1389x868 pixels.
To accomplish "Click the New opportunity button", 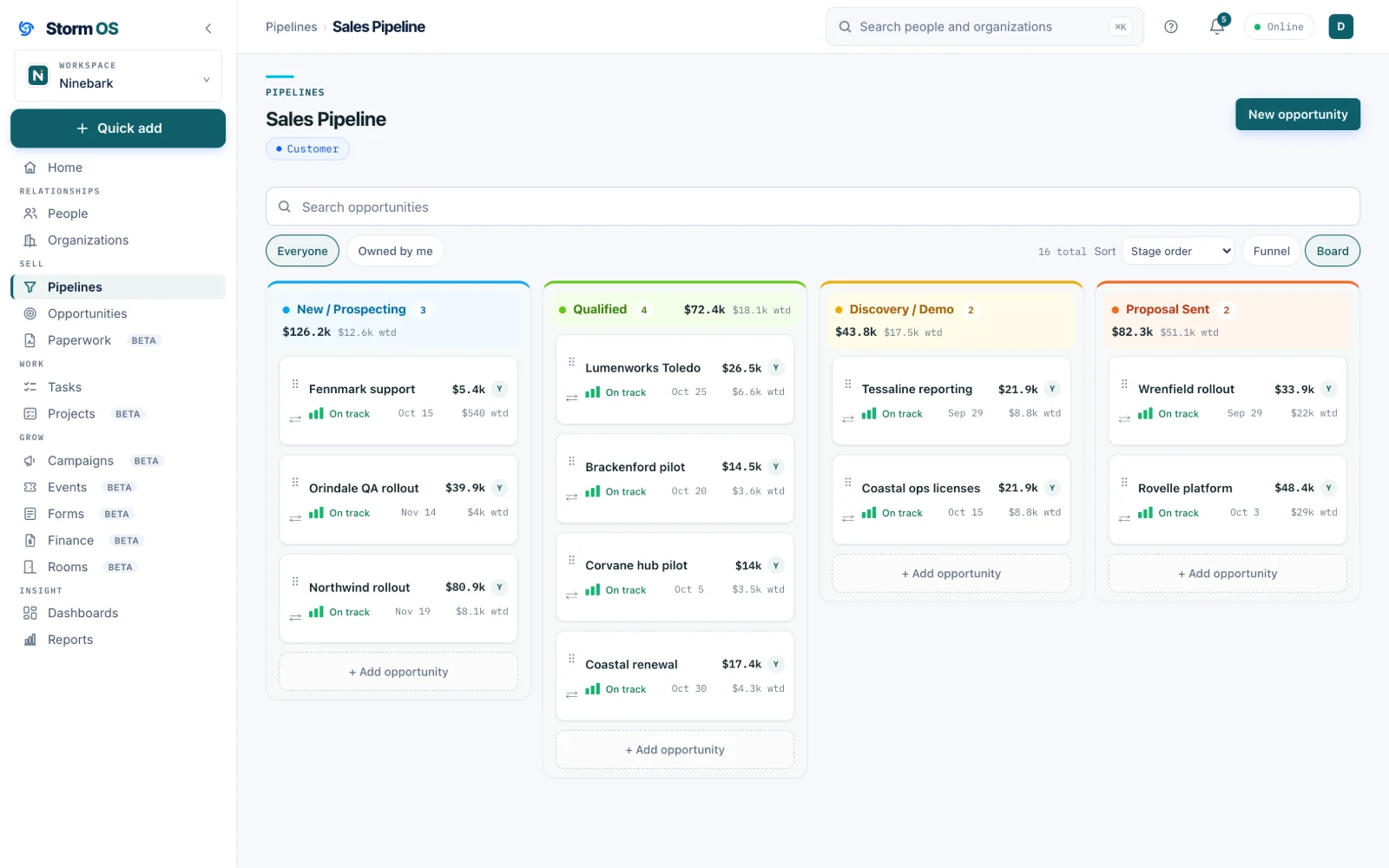I will [x=1298, y=115].
